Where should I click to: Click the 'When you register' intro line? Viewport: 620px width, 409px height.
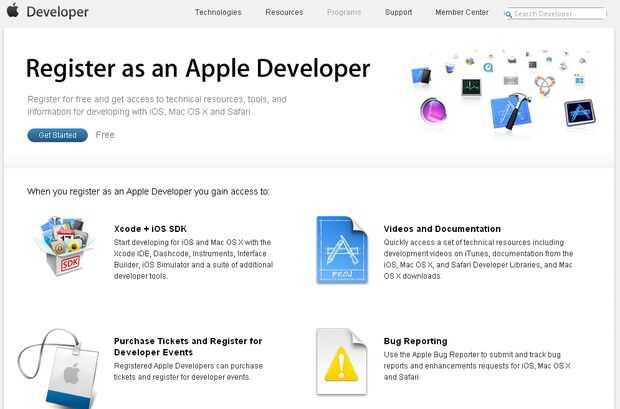(148, 191)
